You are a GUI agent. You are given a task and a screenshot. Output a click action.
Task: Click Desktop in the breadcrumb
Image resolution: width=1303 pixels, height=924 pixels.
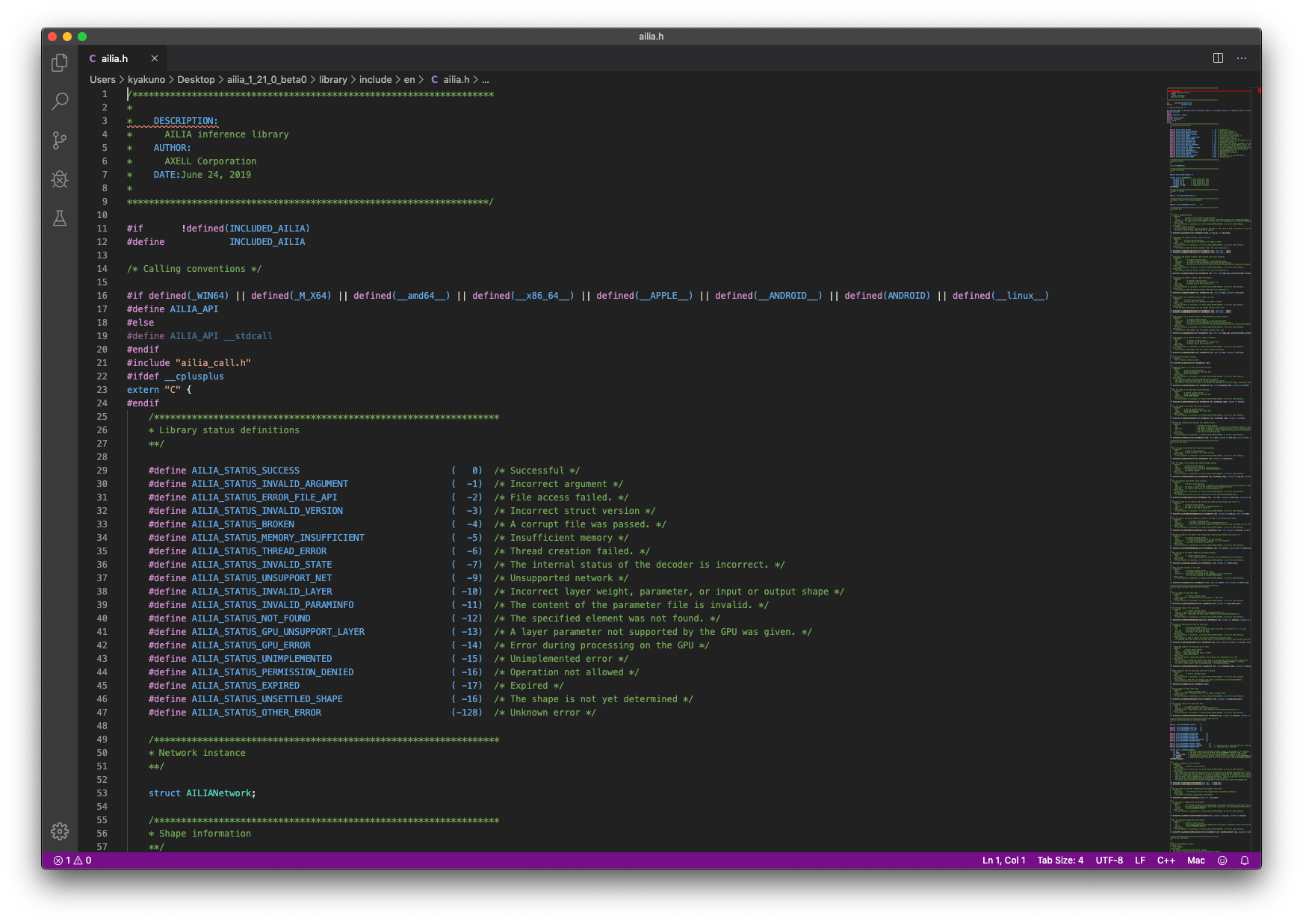tap(196, 79)
